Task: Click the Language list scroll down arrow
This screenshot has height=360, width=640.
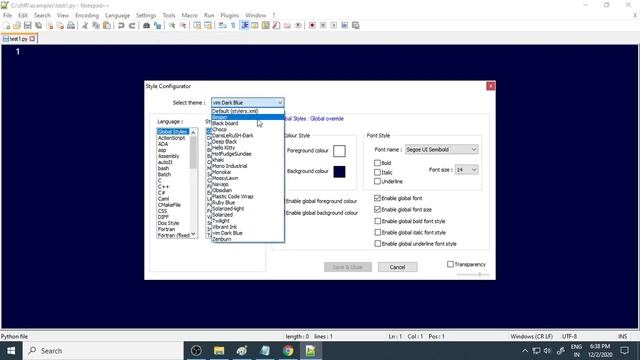Action: pos(193,235)
